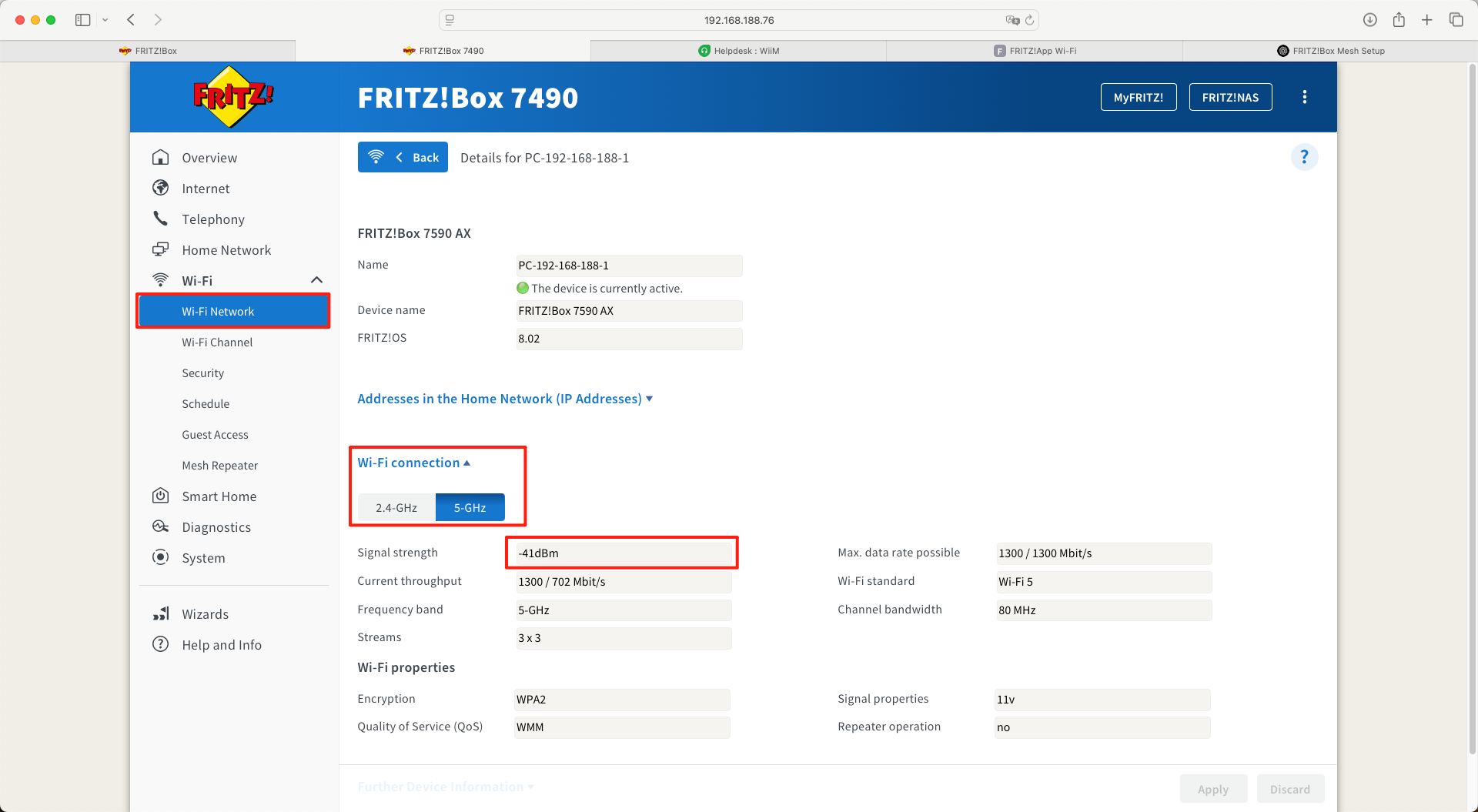
Task: Click the Repeater operation value no
Action: coord(1102,727)
